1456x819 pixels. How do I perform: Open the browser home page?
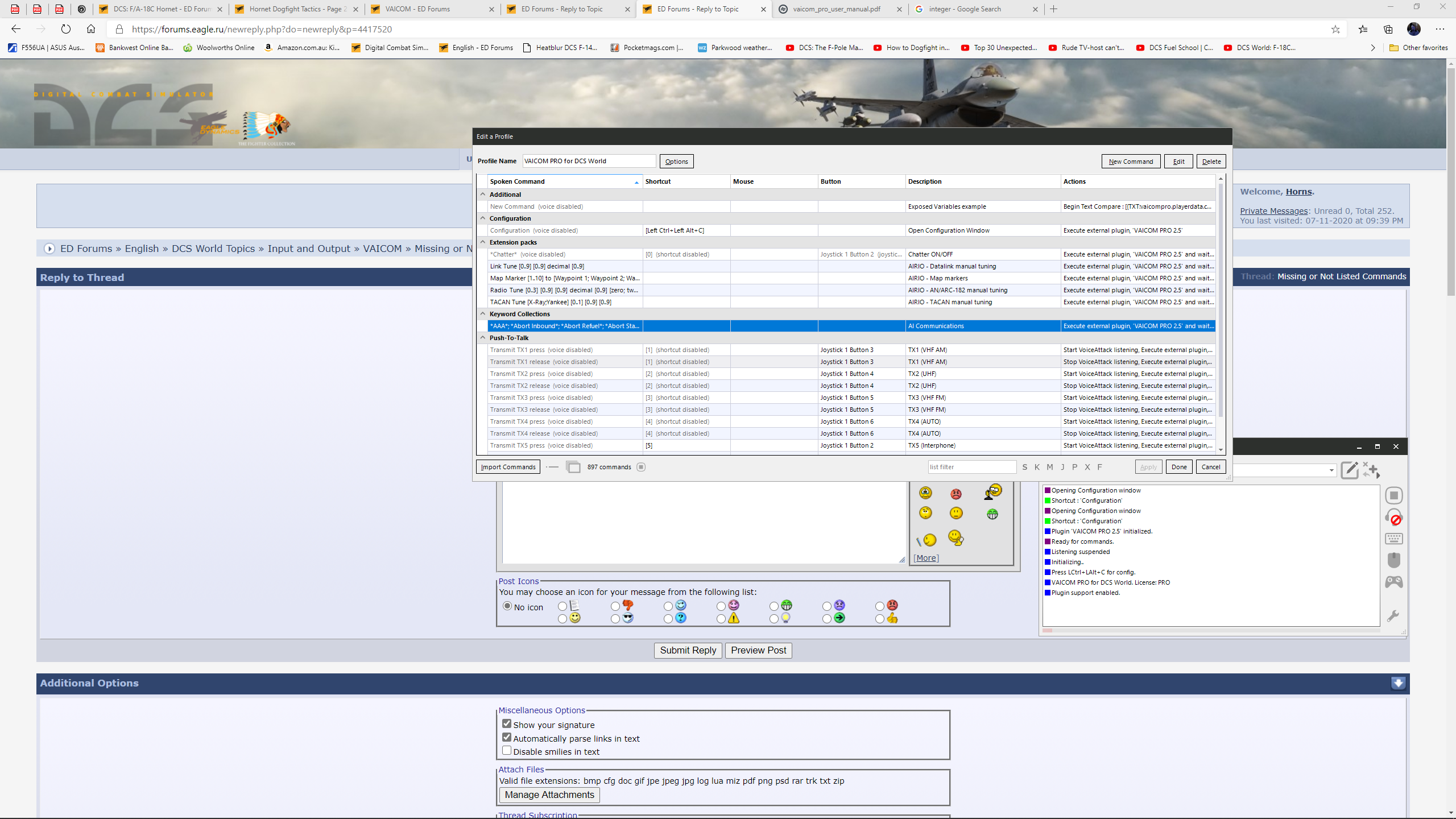[x=91, y=29]
